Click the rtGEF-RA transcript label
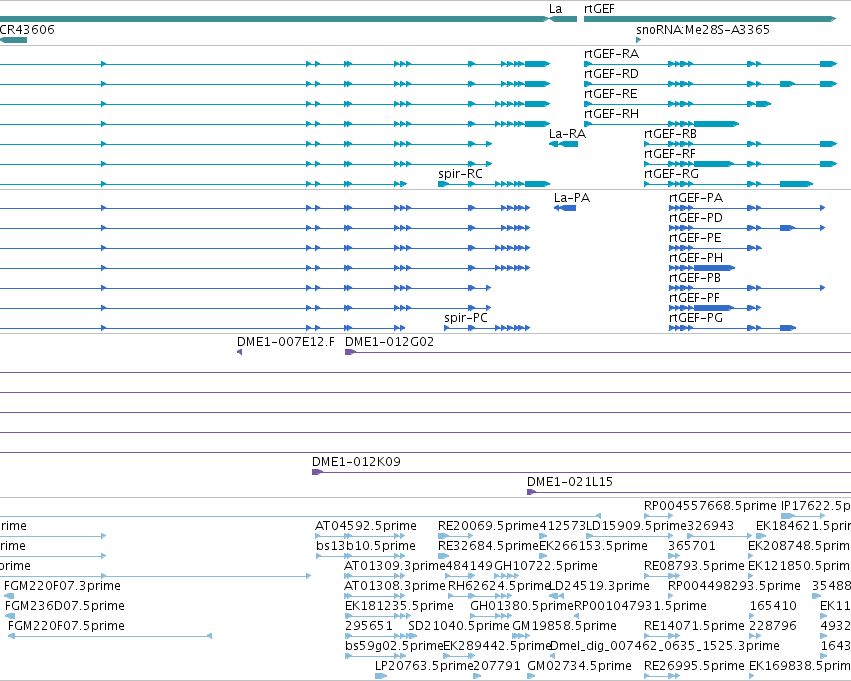 (612, 54)
